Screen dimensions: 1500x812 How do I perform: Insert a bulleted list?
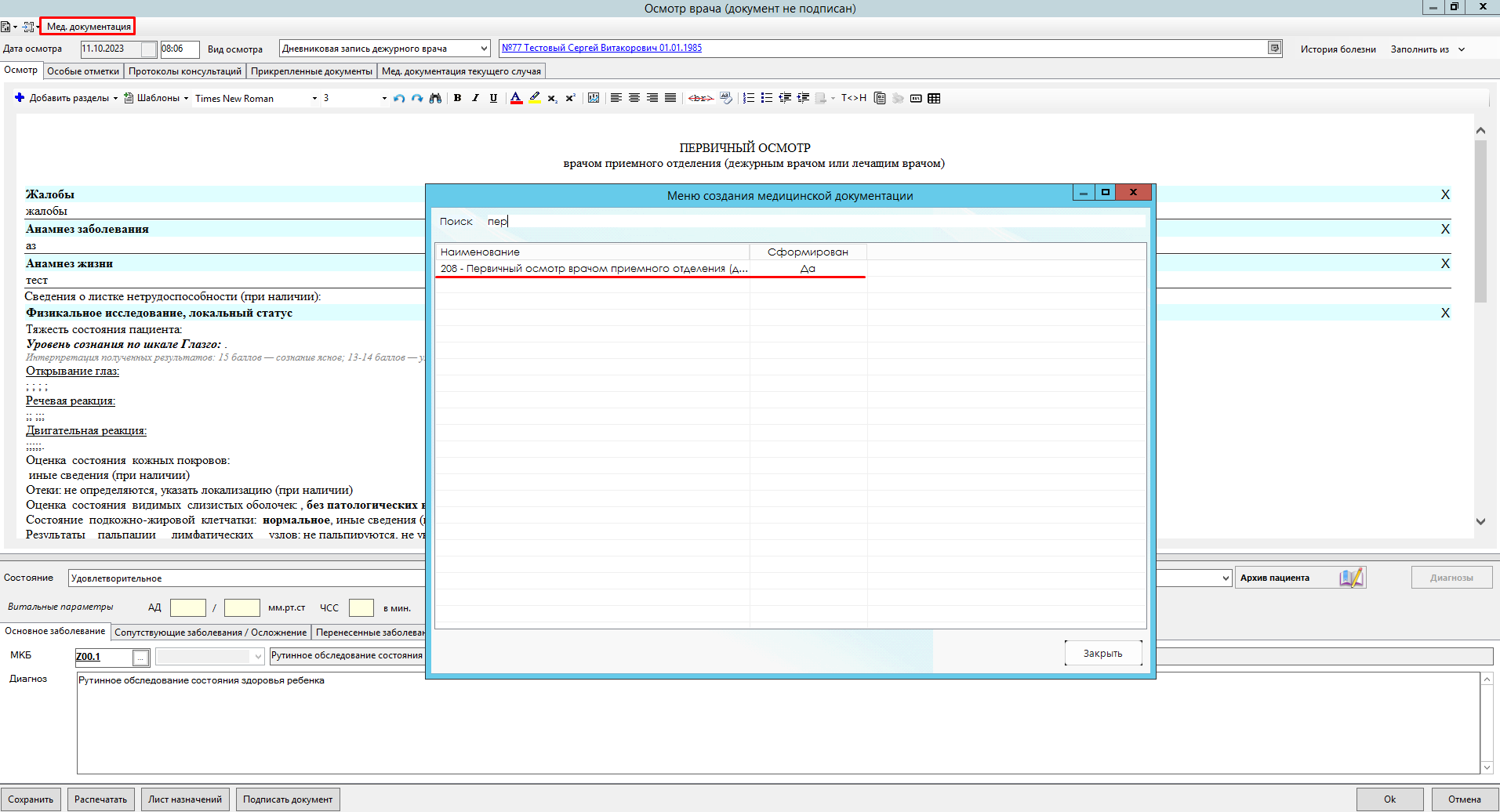pos(767,98)
